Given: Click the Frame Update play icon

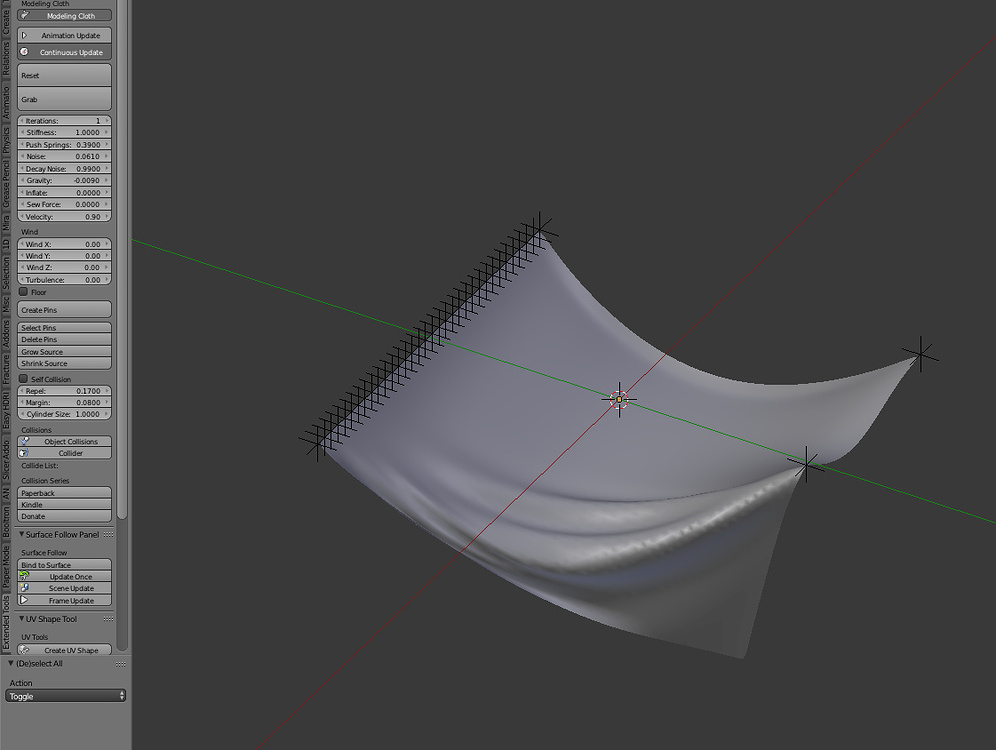Looking at the screenshot, I should pyautogui.click(x=24, y=599).
